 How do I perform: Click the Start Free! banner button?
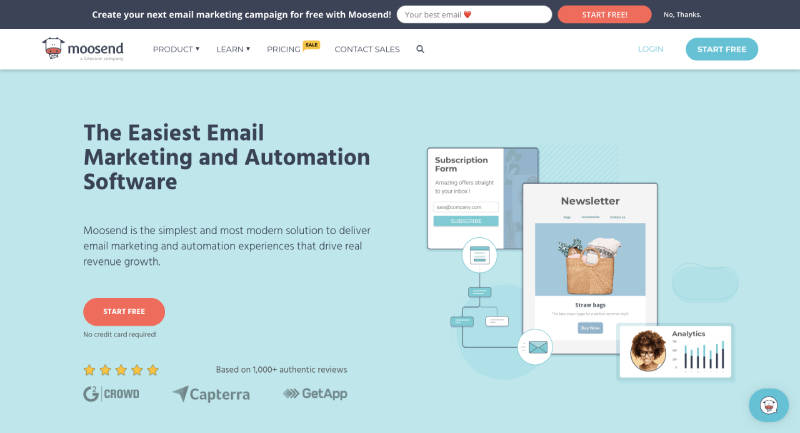pos(605,14)
